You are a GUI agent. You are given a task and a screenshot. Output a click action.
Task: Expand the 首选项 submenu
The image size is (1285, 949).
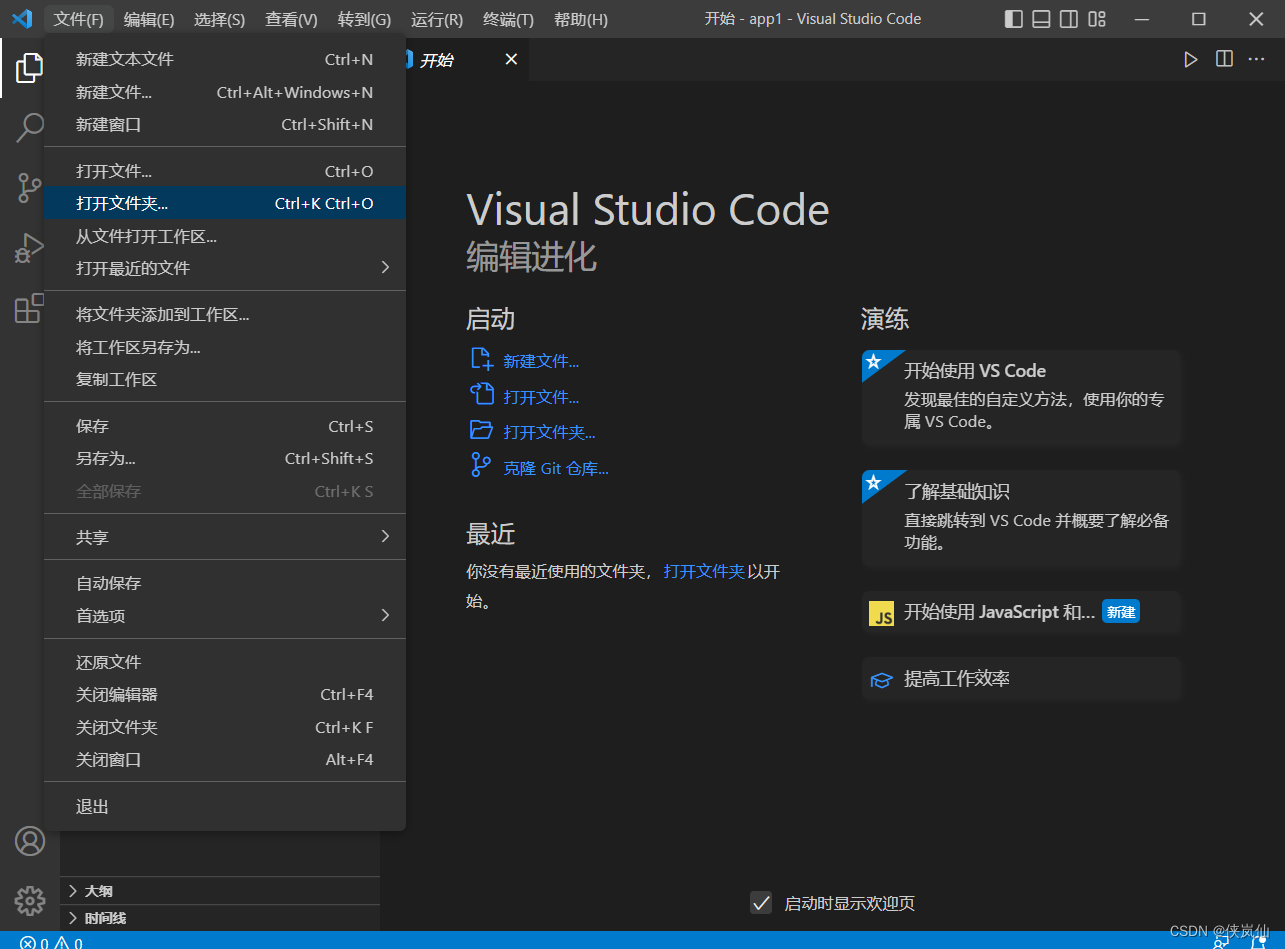pos(225,616)
